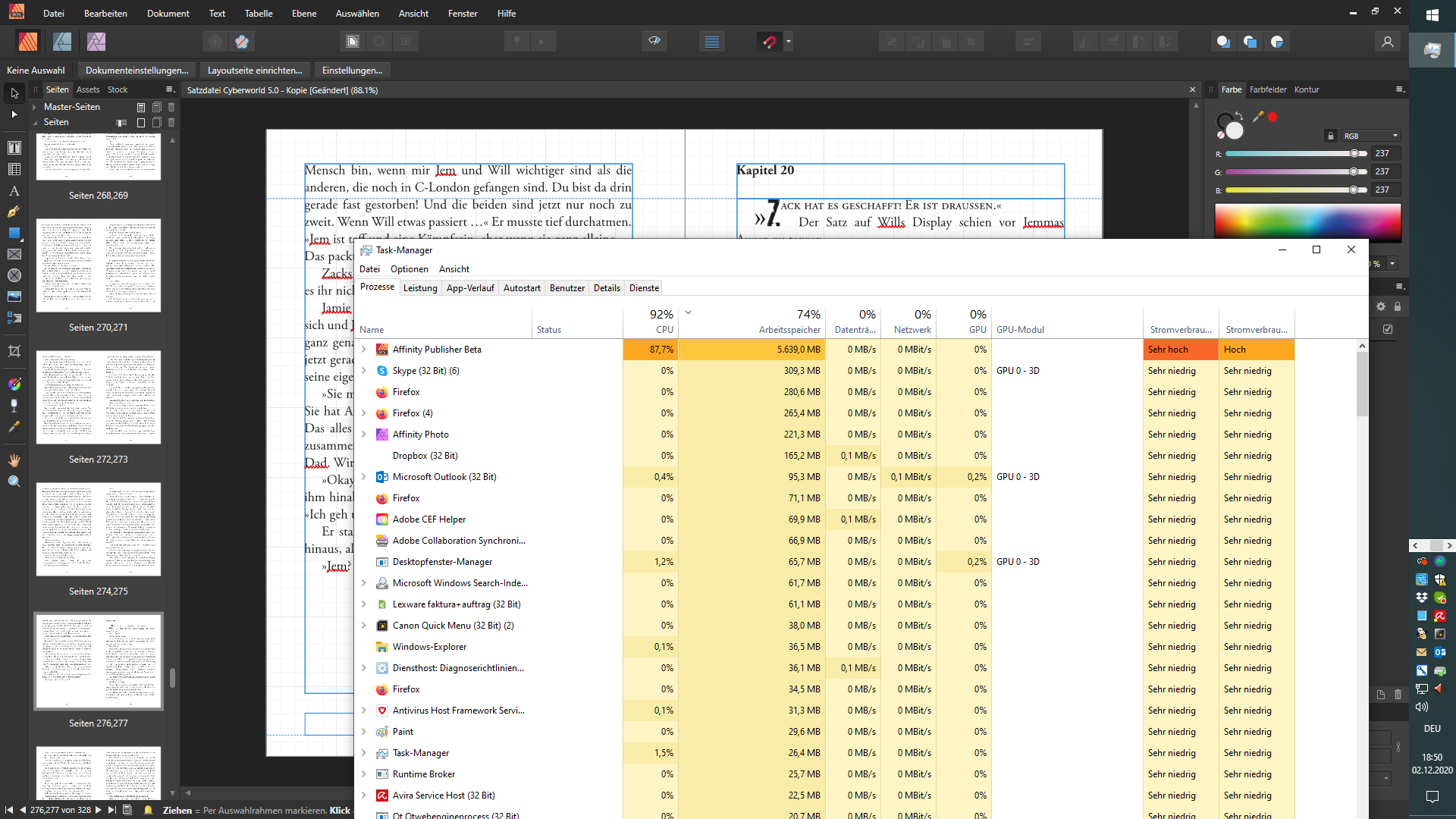Select the Pen tool

point(14,212)
